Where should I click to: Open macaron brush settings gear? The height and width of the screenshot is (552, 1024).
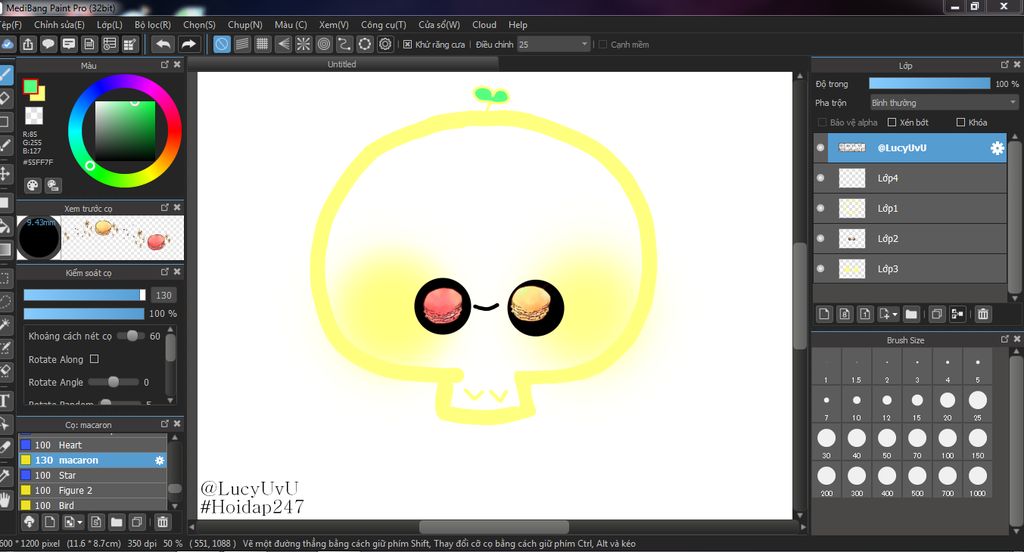[159, 461]
